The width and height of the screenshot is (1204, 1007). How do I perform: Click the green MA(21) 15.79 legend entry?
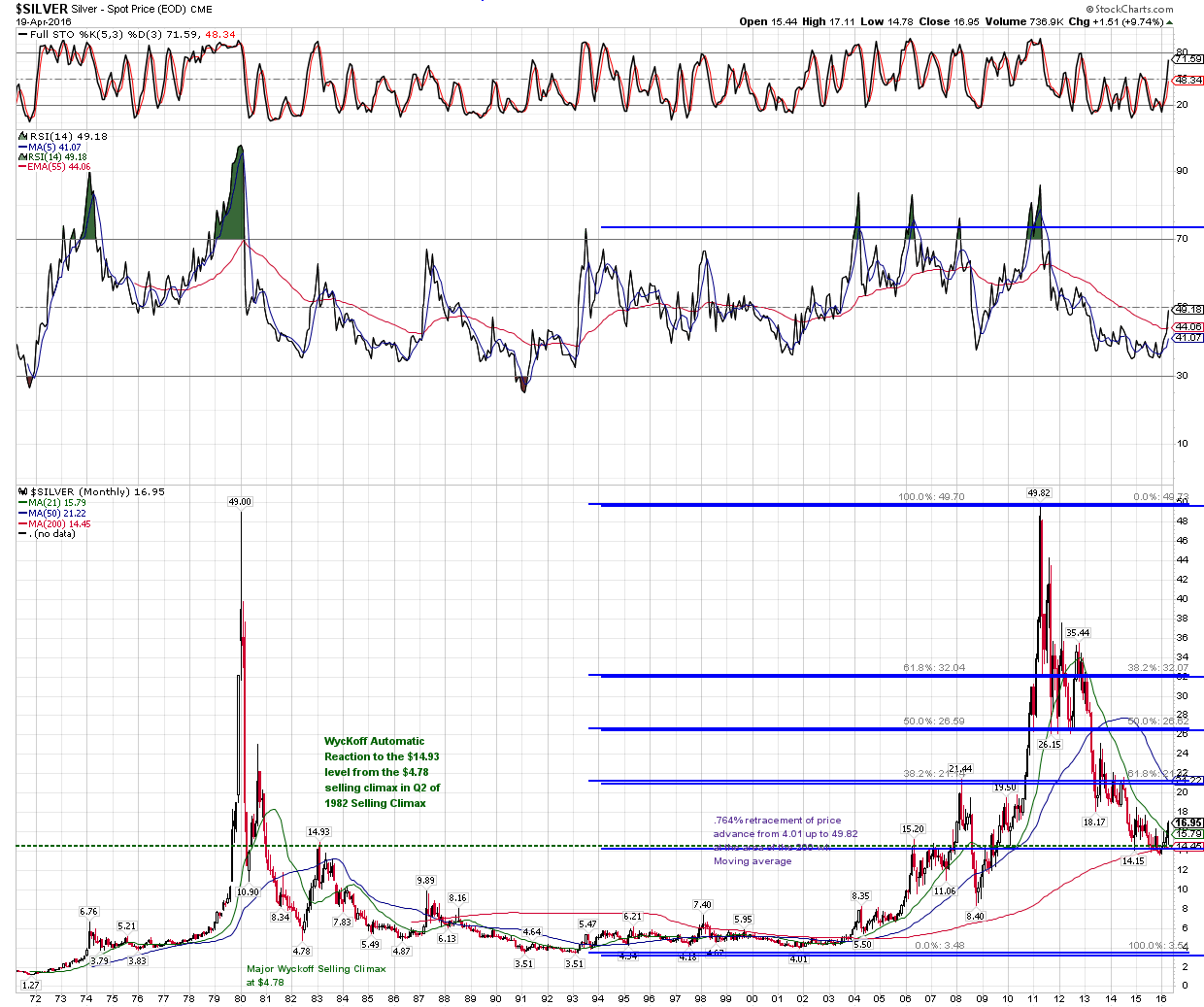57,503
